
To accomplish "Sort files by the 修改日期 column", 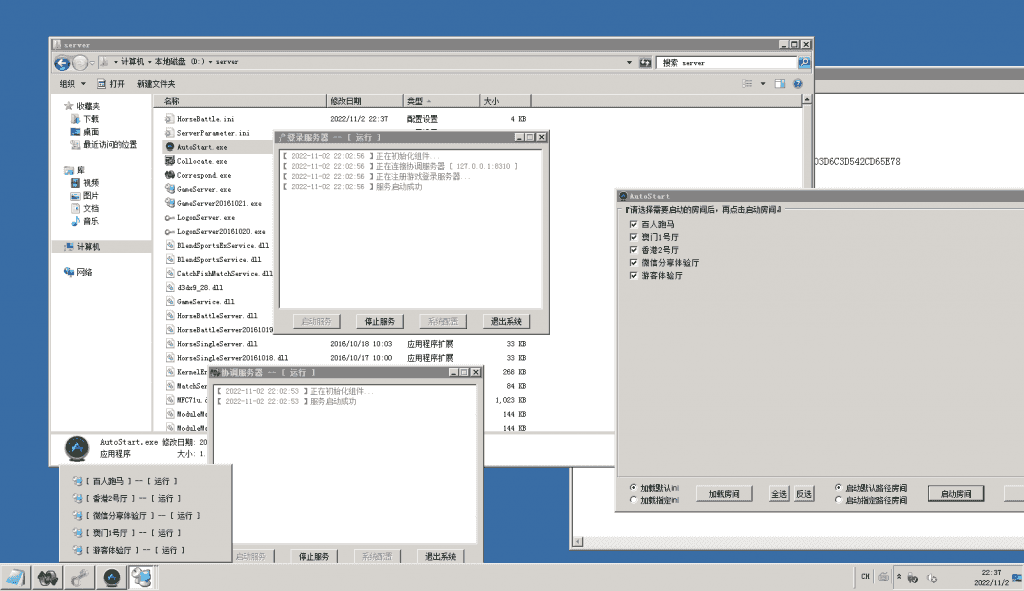I will click(x=364, y=101).
